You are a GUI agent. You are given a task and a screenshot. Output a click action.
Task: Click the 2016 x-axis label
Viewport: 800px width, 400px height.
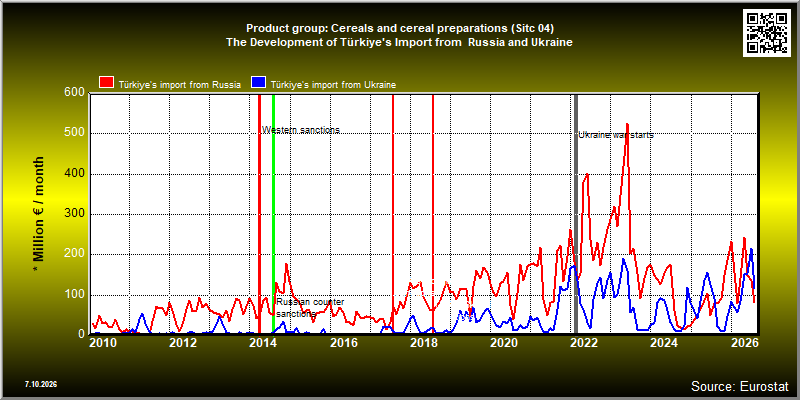click(343, 343)
